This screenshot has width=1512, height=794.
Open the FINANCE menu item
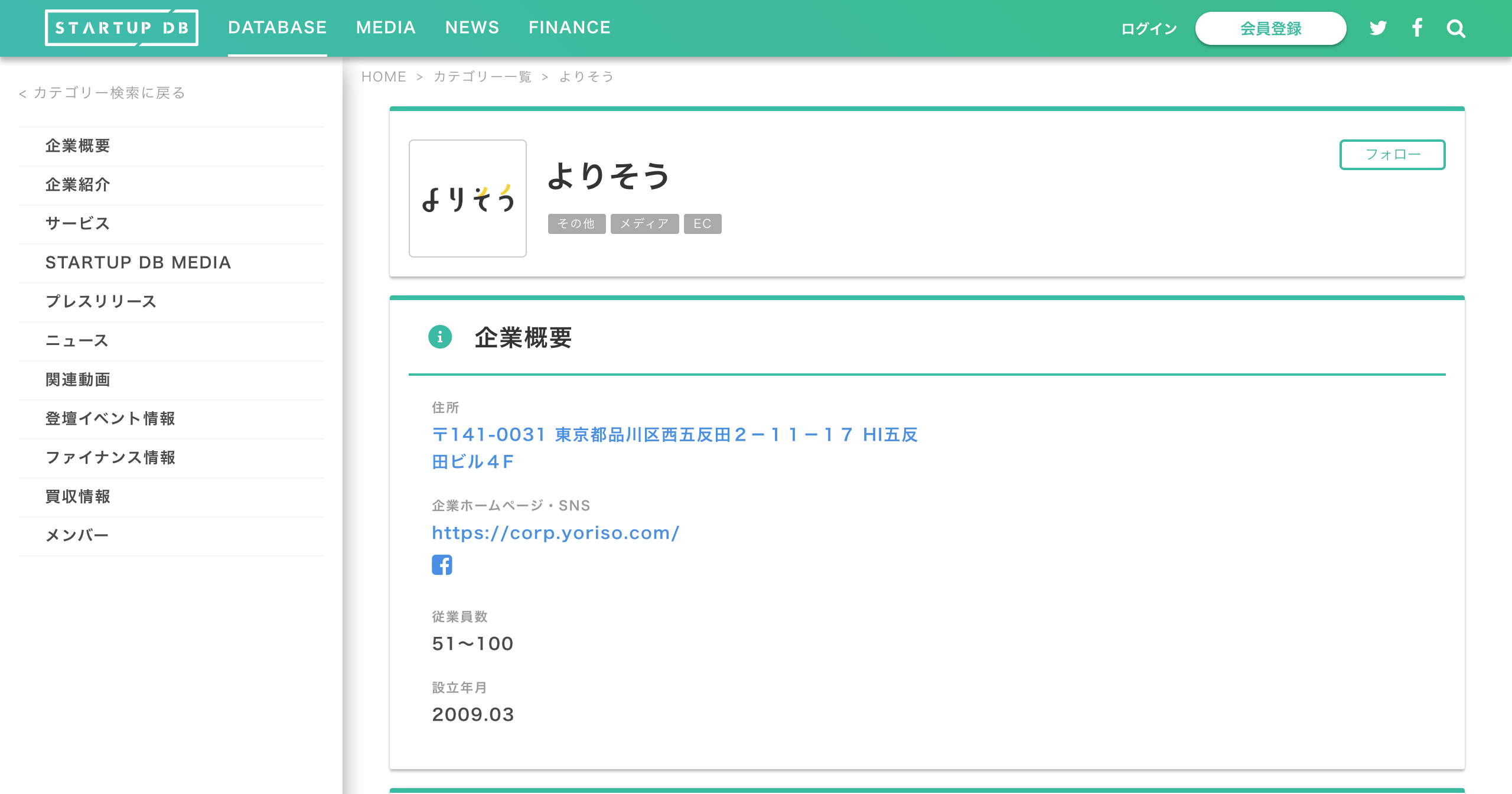point(569,28)
